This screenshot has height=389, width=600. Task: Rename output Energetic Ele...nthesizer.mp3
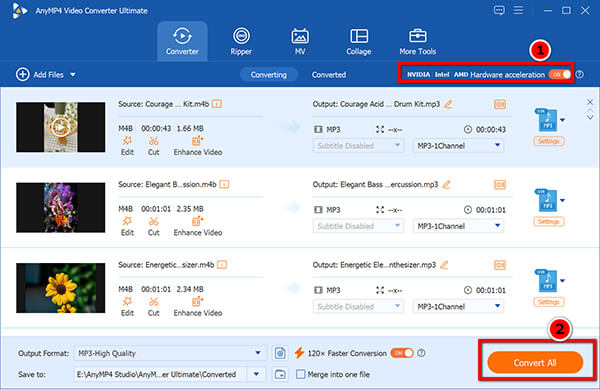(444, 265)
